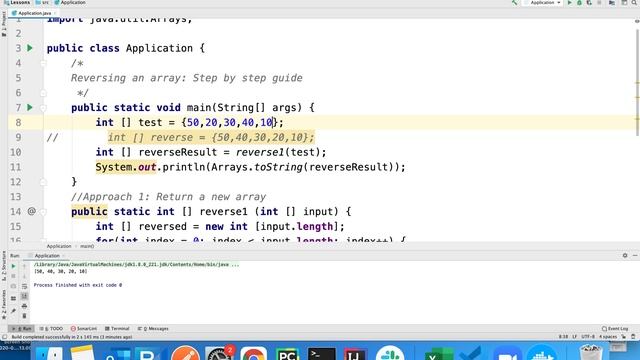
Task: Click the down-the-stack-trace arrow in Run panel
Action: 24,276
